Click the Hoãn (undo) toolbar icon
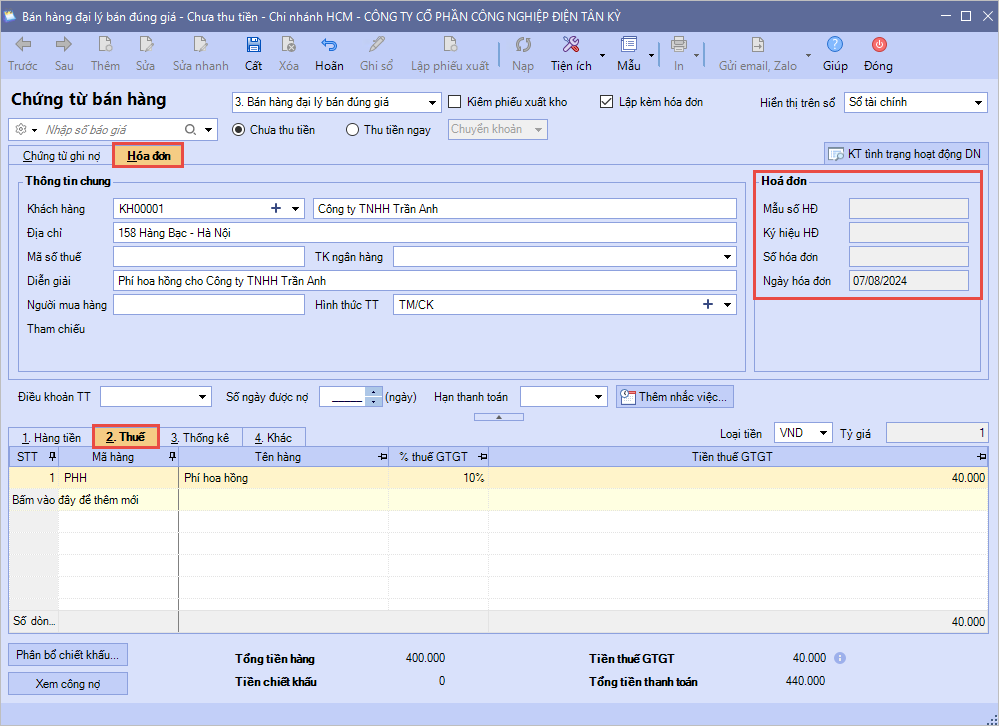Screen dimensions: 999x726 click(x=328, y=45)
